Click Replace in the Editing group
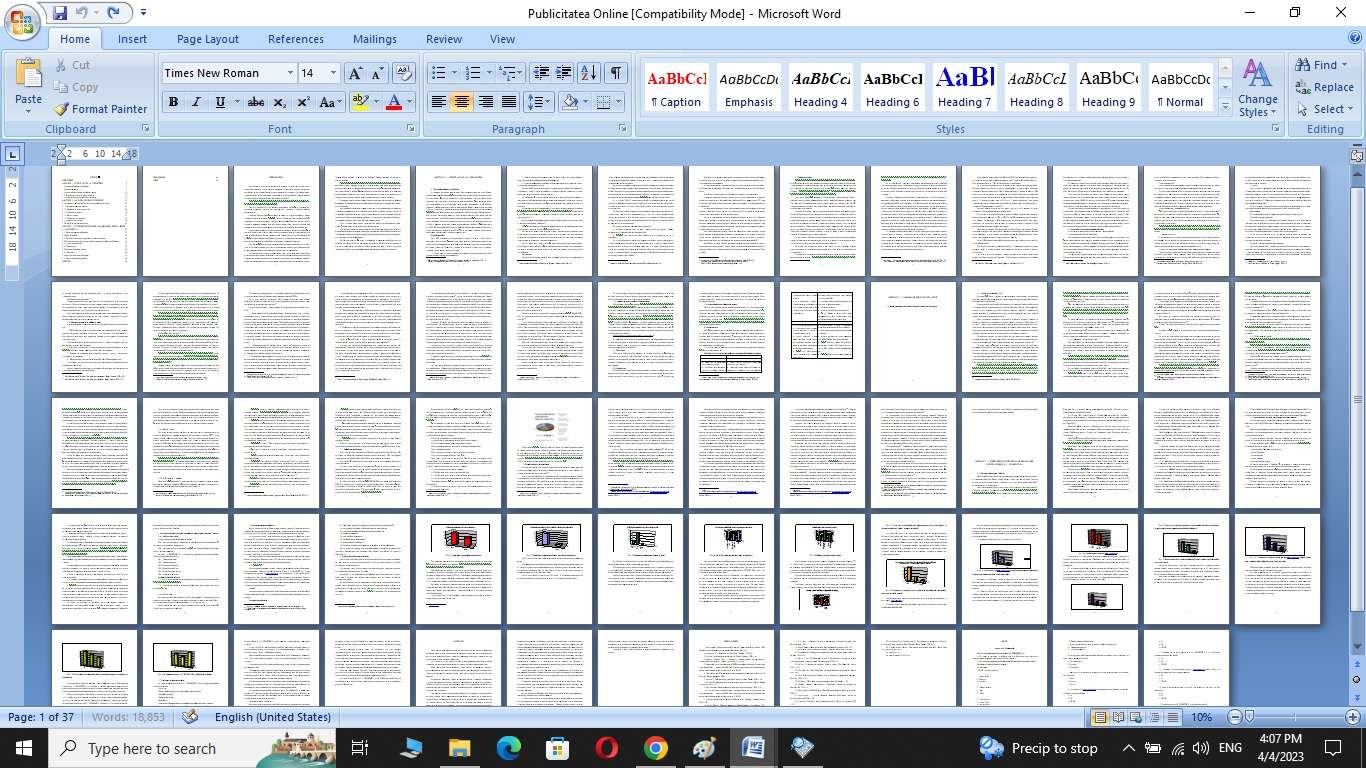The height and width of the screenshot is (768, 1366). (1324, 87)
